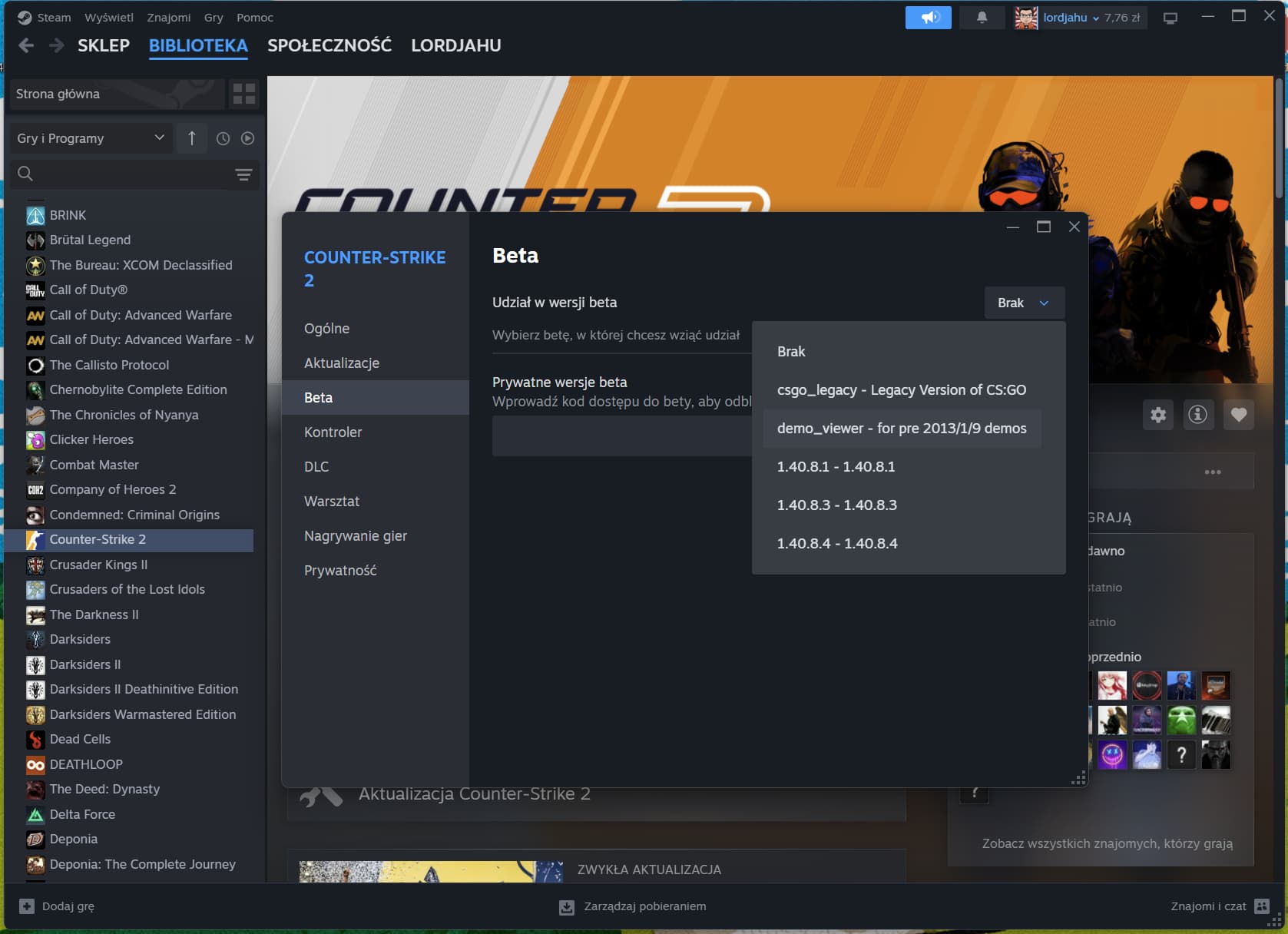The width and height of the screenshot is (1288, 934).
Task: Open Prywatność properties section
Action: 376,571
